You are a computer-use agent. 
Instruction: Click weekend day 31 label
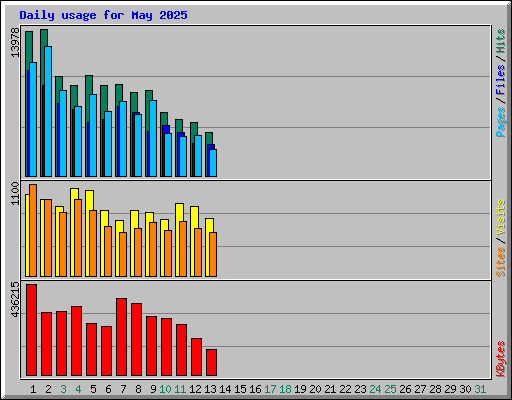coord(480,389)
